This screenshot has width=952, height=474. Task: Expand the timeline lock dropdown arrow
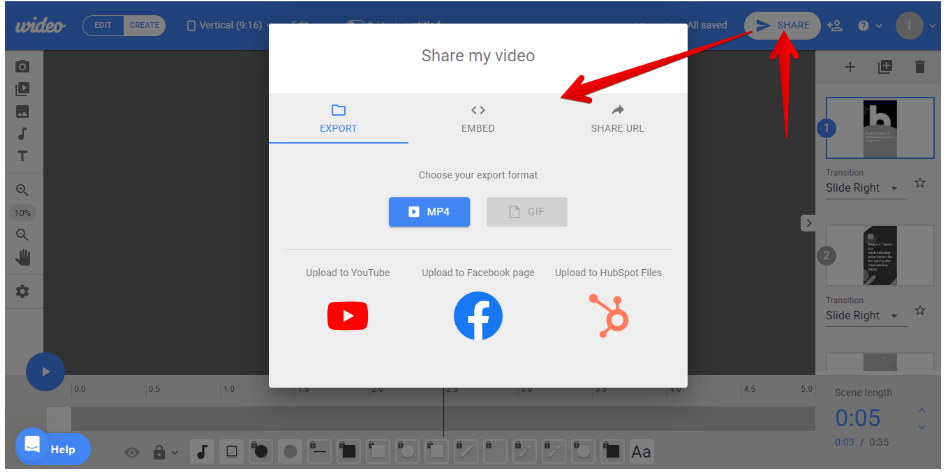click(x=175, y=453)
